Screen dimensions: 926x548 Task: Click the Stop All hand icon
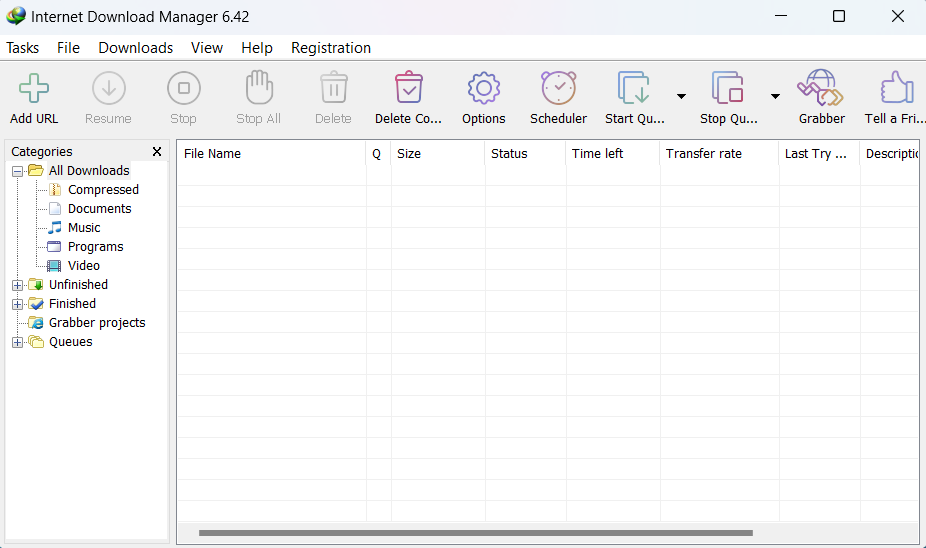point(259,87)
